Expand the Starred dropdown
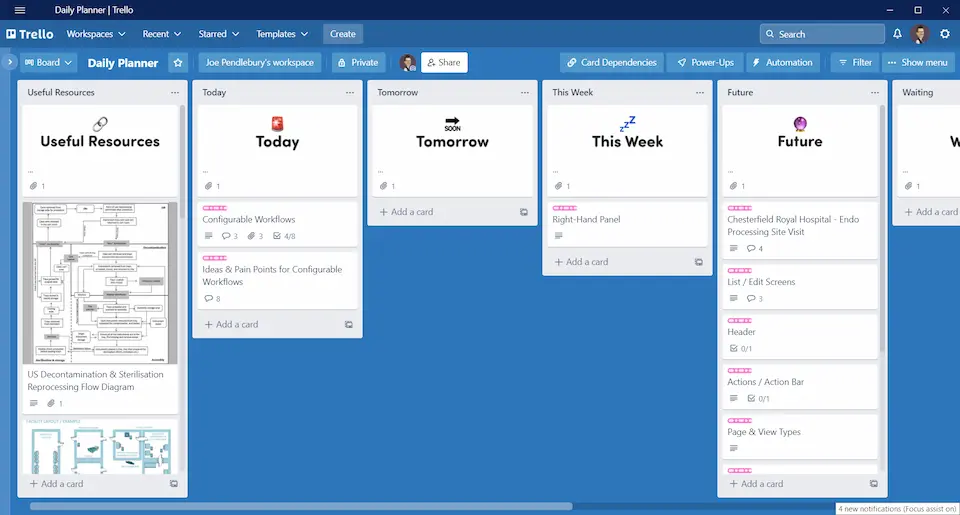Screen dimensions: 960x515 219,34
